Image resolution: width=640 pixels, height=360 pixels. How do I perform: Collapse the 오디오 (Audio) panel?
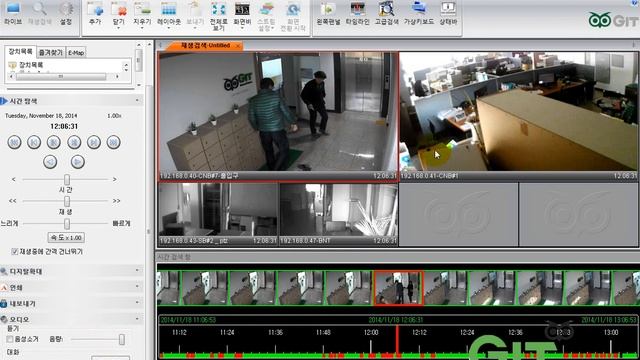coord(137,319)
